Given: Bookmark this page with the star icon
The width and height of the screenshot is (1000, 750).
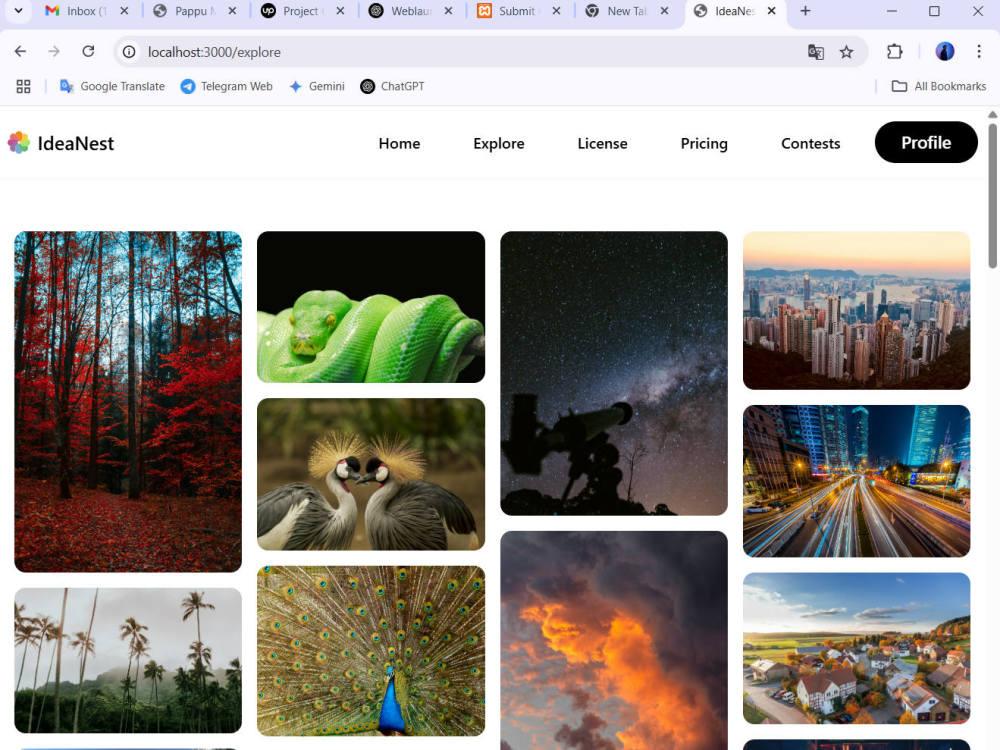Looking at the screenshot, I should click(x=846, y=52).
